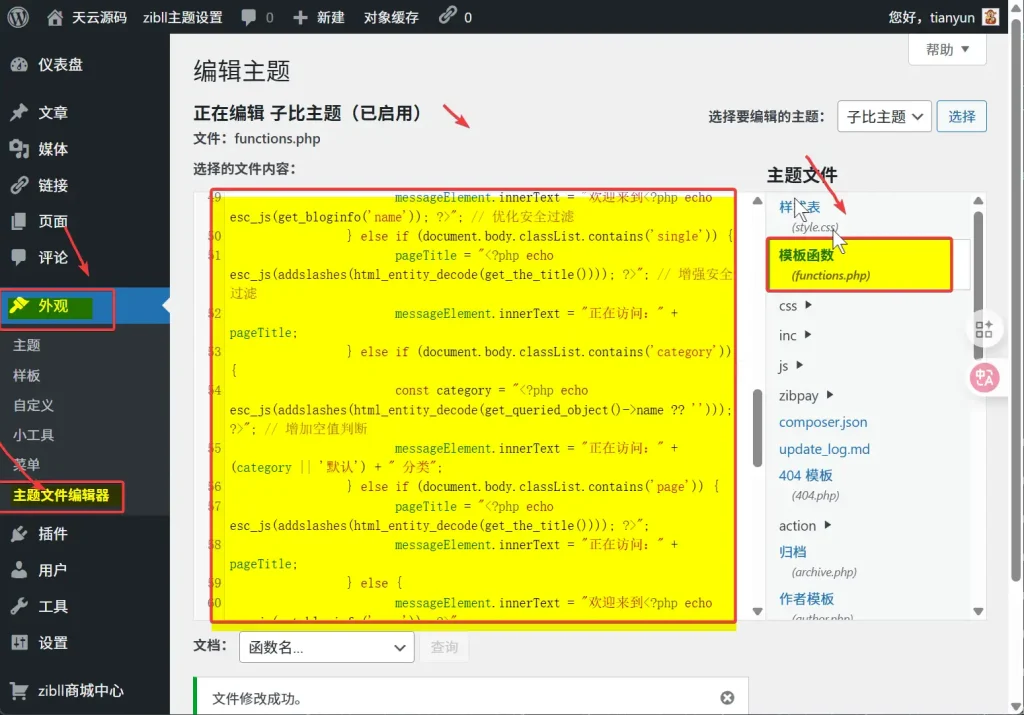1024x715 pixels.
Task: Dismiss the 文件修改成功 success notice
Action: tap(728, 698)
